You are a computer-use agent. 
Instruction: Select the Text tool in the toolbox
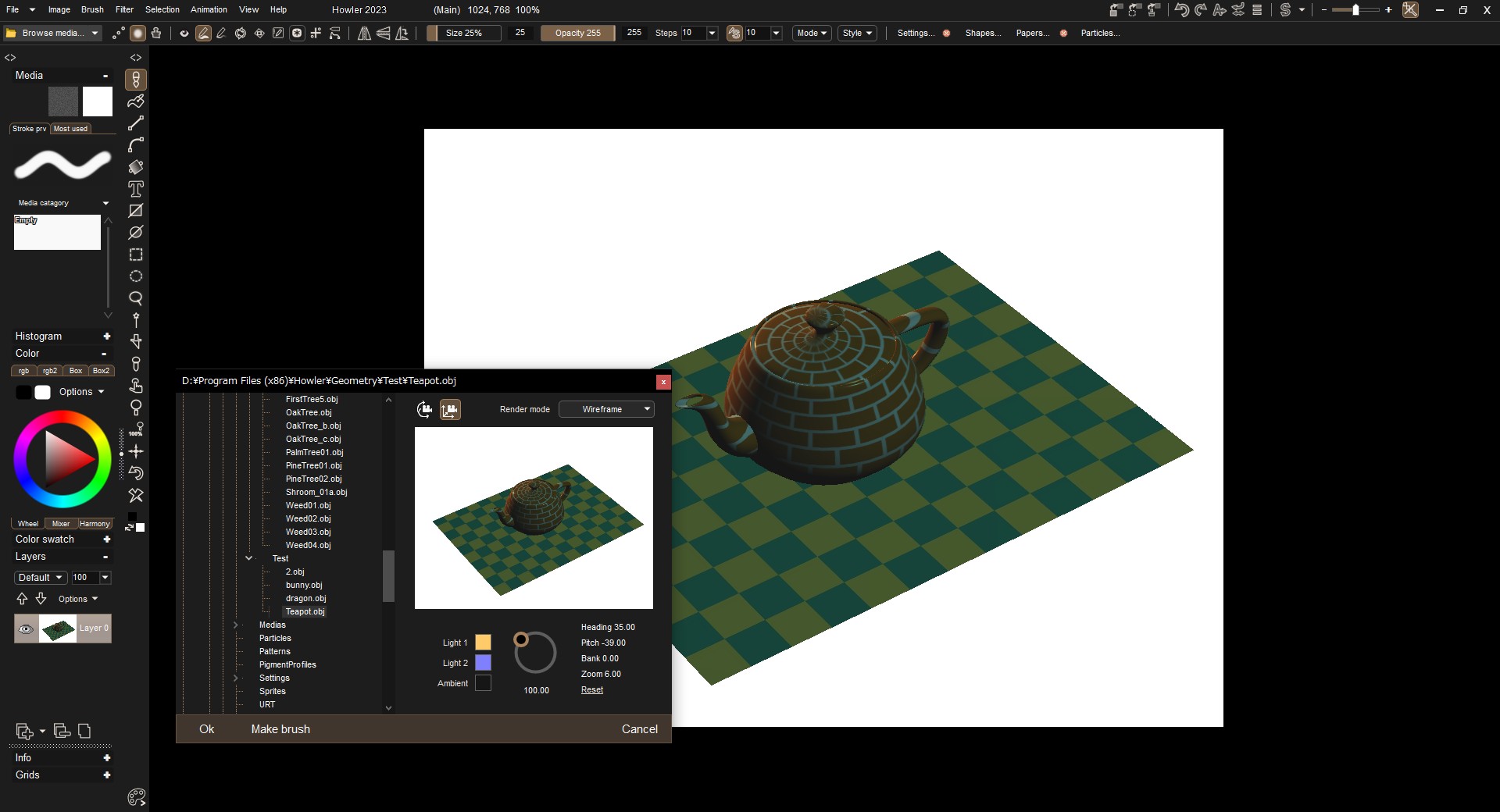tap(136, 189)
